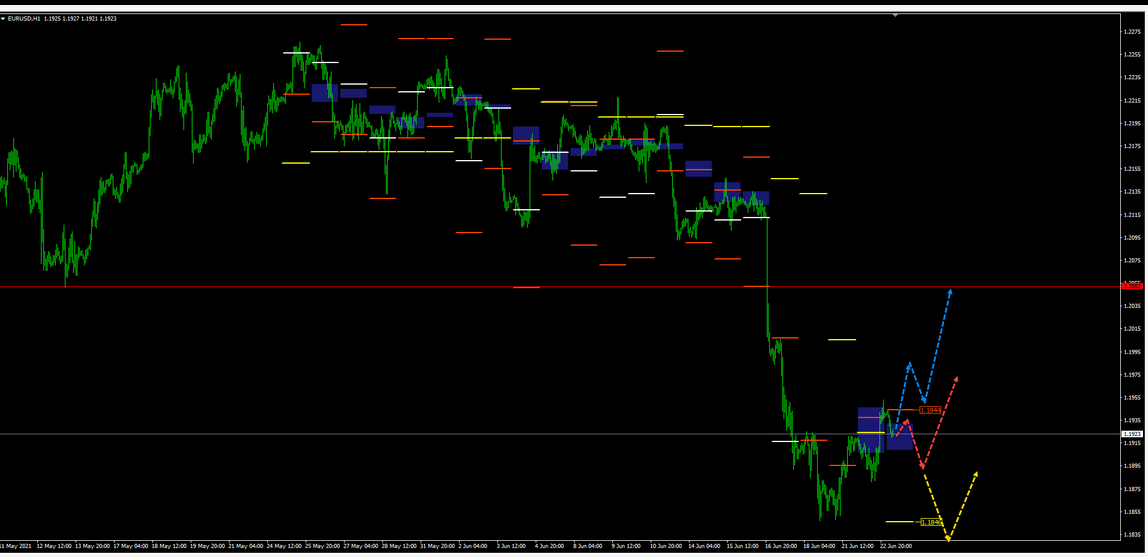Click the current price tag 1.1923 on the axis
1148x557 pixels.
tap(1132, 434)
